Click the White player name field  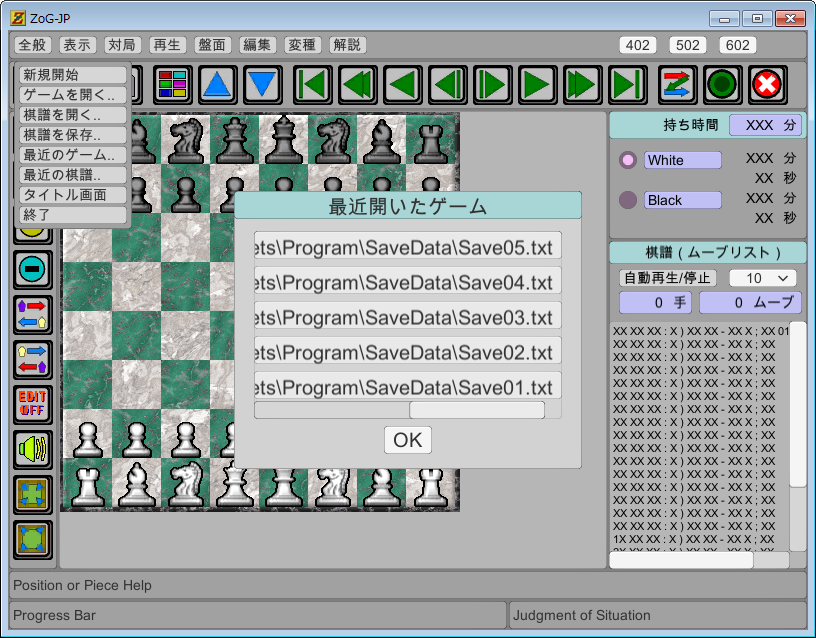(683, 160)
